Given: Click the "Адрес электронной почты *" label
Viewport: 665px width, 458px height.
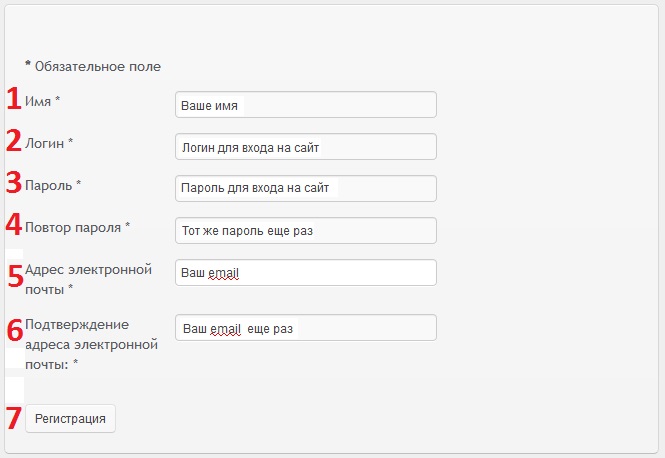Looking at the screenshot, I should (x=88, y=279).
